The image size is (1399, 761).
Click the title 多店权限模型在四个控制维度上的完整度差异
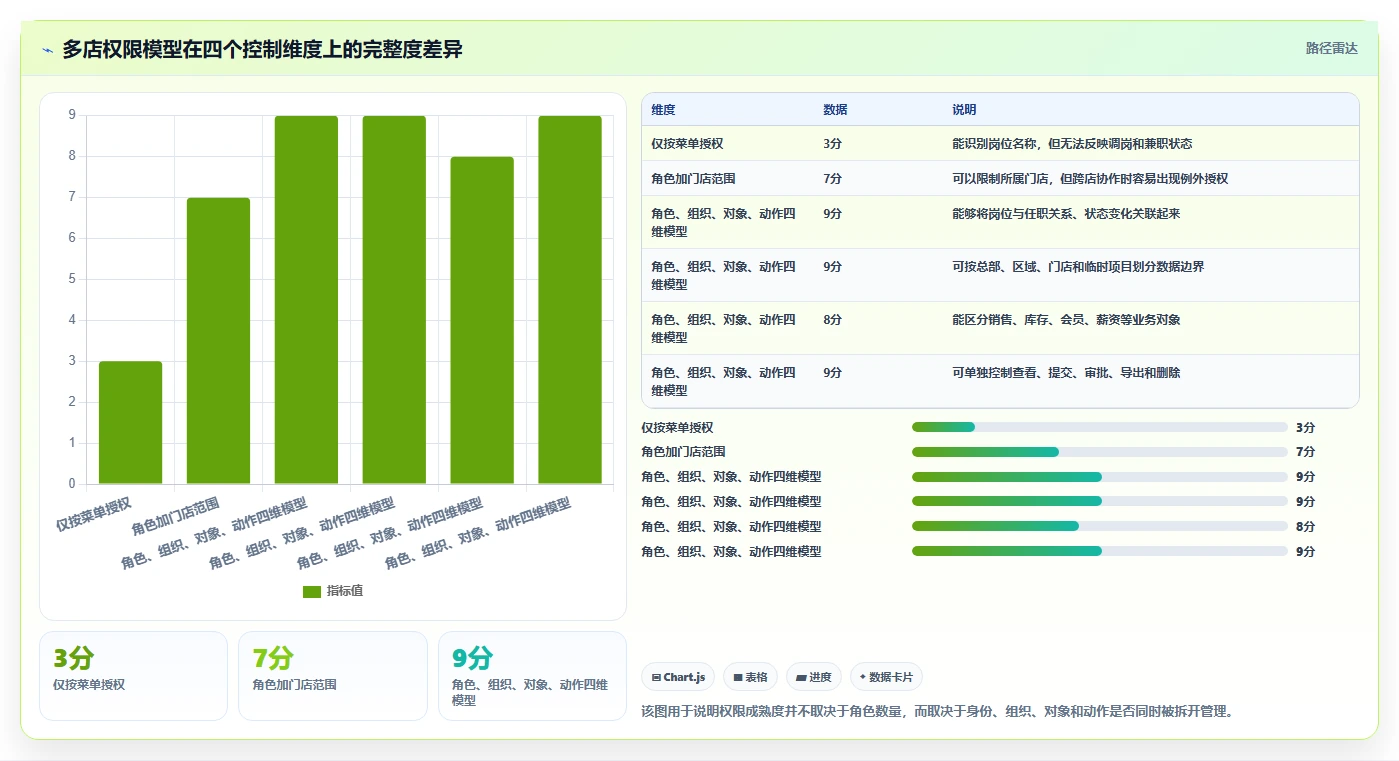pyautogui.click(x=262, y=49)
